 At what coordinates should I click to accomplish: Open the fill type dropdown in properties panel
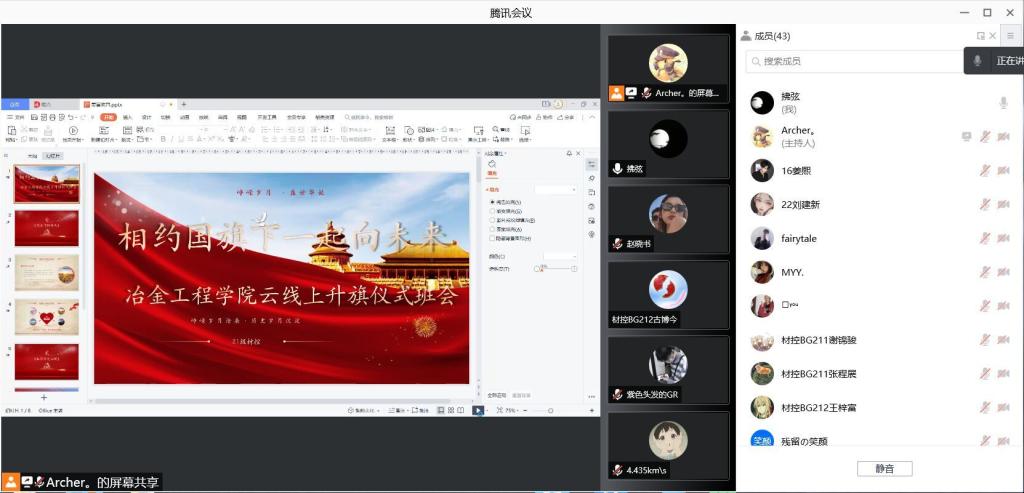point(556,189)
